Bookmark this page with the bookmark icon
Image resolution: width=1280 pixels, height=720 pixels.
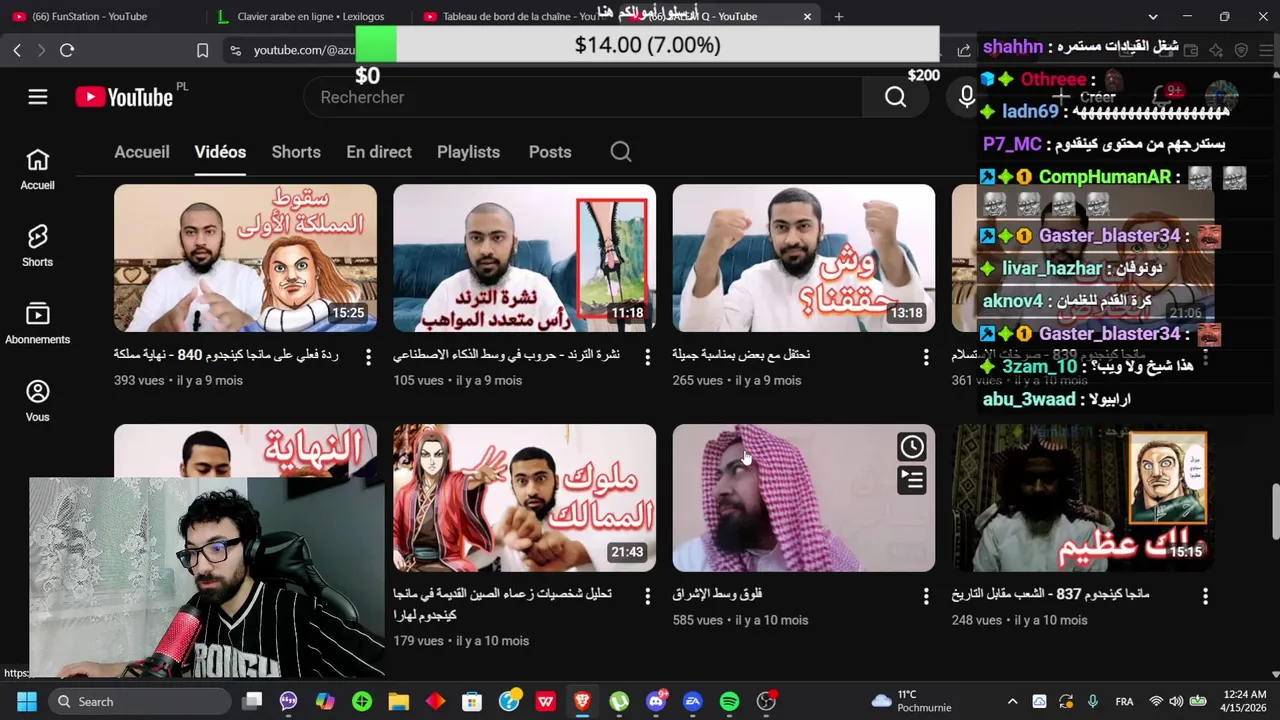[202, 50]
